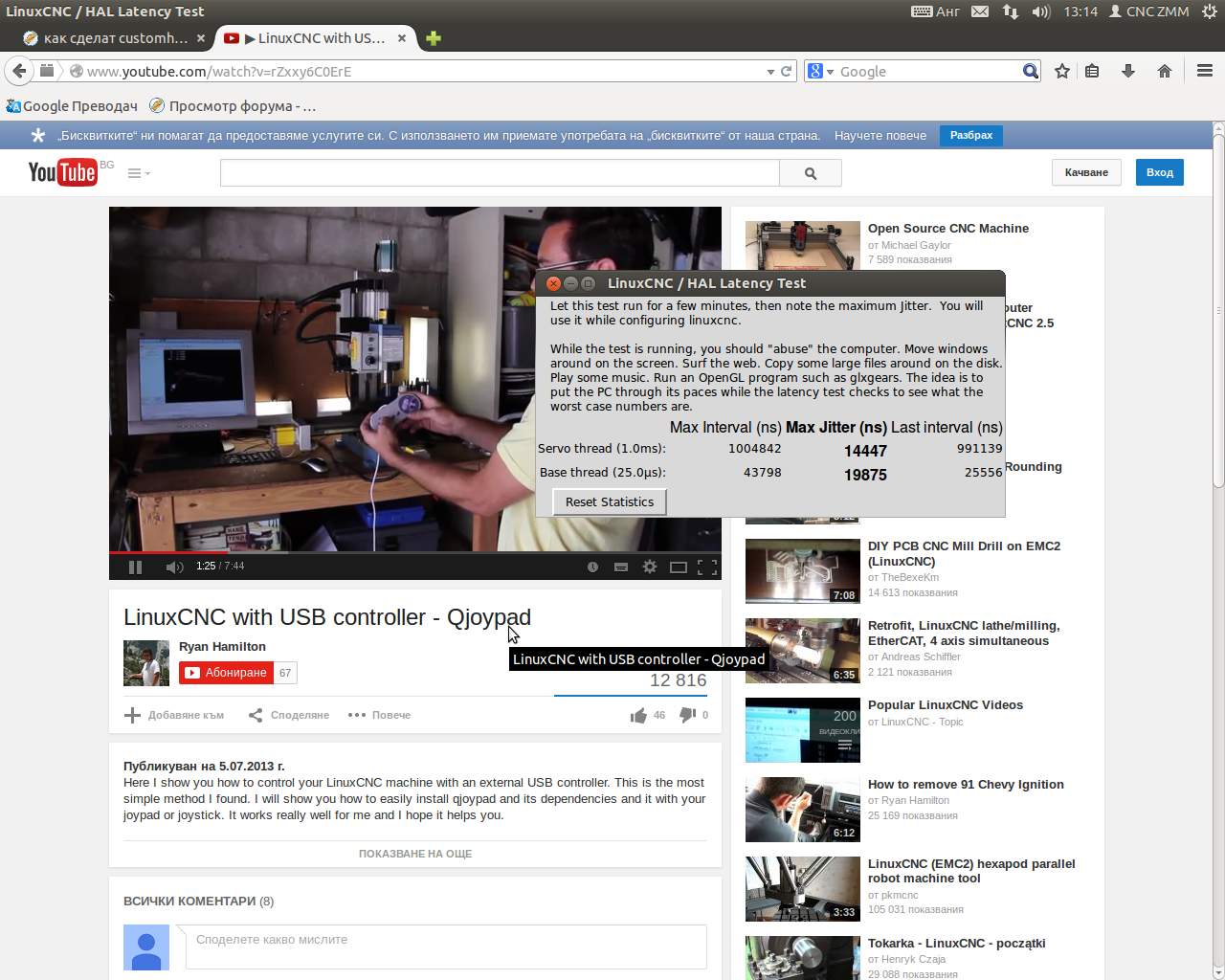
Task: Go to the Firefox home page icon
Action: (x=1165, y=71)
